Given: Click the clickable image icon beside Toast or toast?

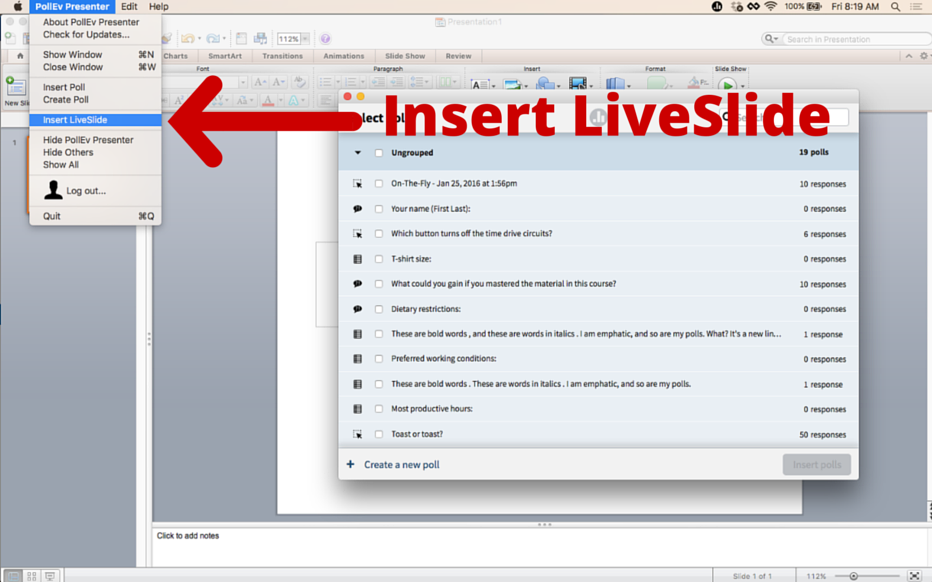Looking at the screenshot, I should tap(357, 434).
